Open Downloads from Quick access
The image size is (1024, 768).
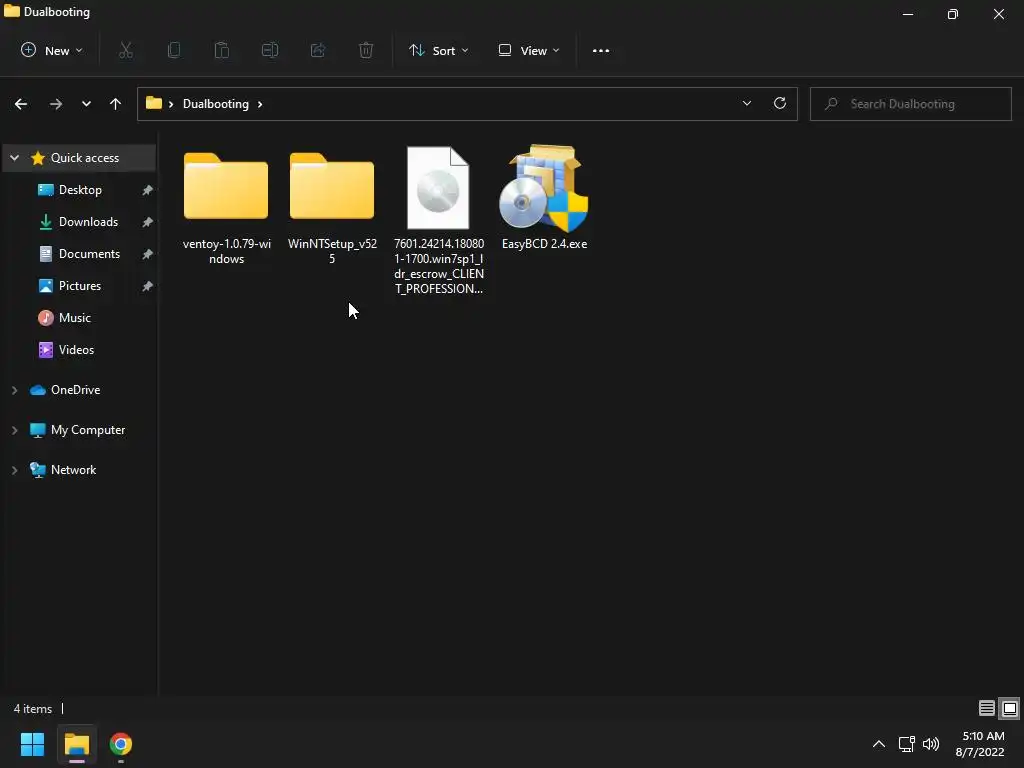tap(88, 222)
